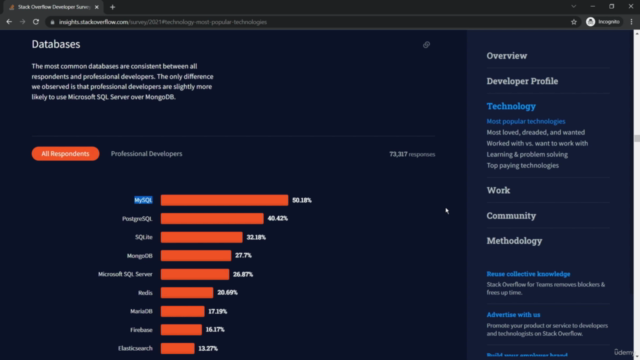This screenshot has height=360, width=640.
Task: Click the Microsoft SQL Server bar
Action: (195, 274)
